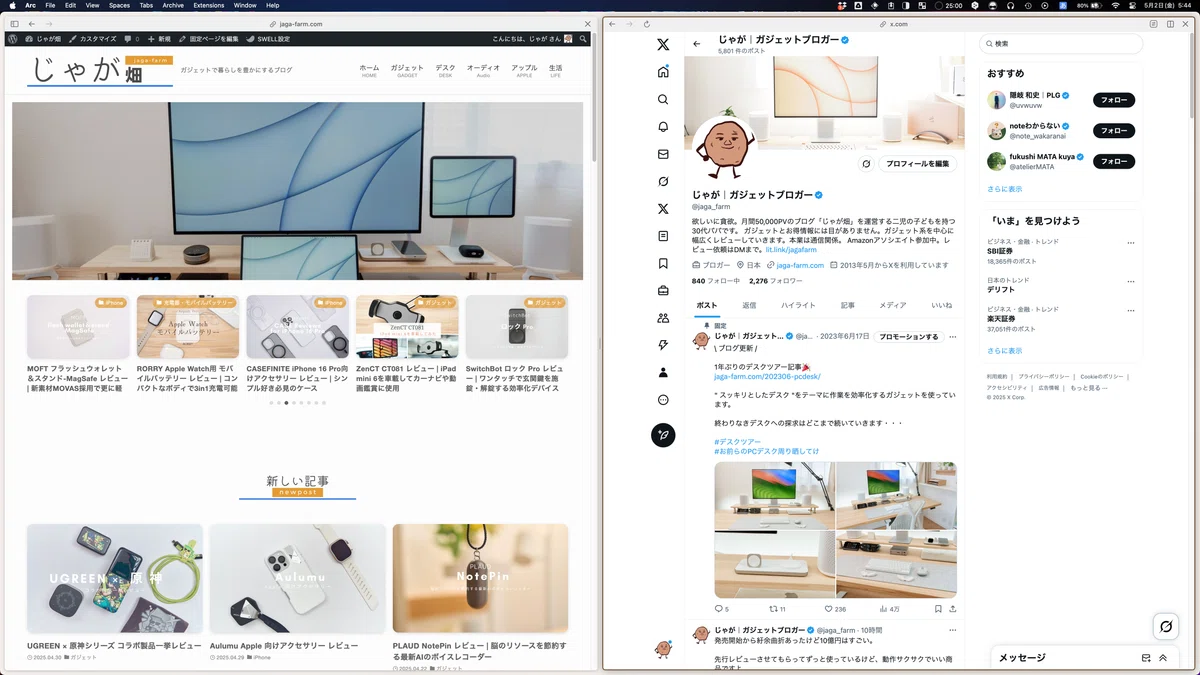This screenshot has height=675, width=1200.
Task: Switch to ハイライト tab on profile
Action: 798,305
